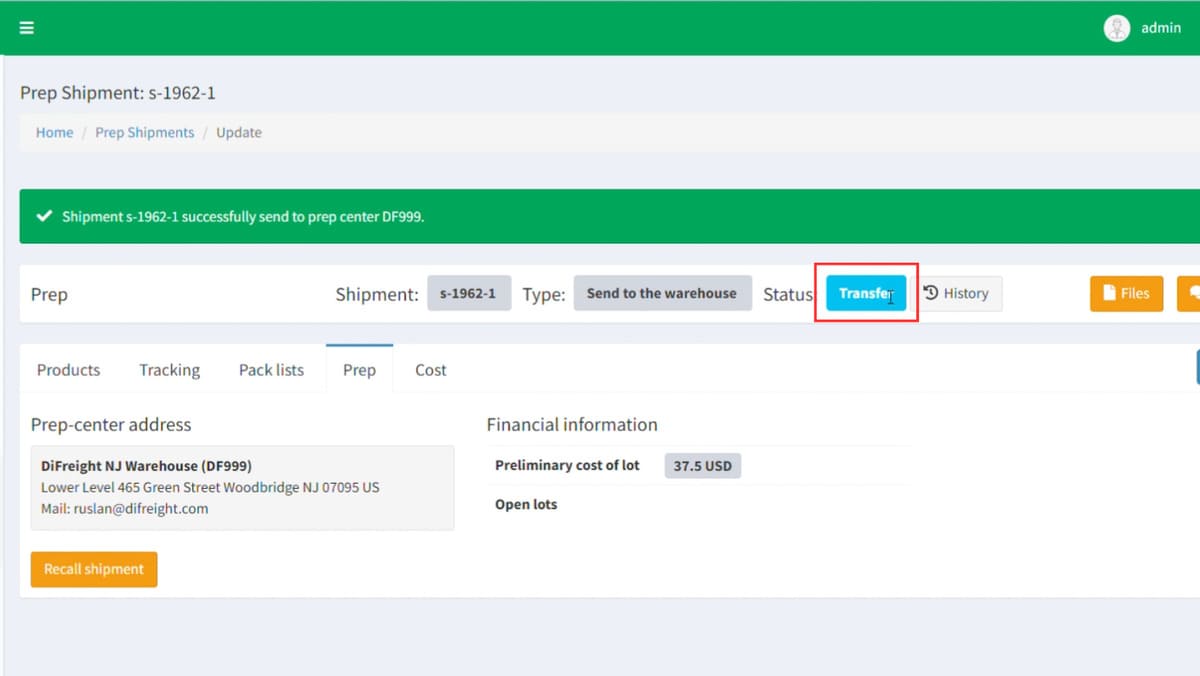This screenshot has height=676, width=1200.
Task: Click the Send to the warehouse type badge
Action: click(x=661, y=293)
